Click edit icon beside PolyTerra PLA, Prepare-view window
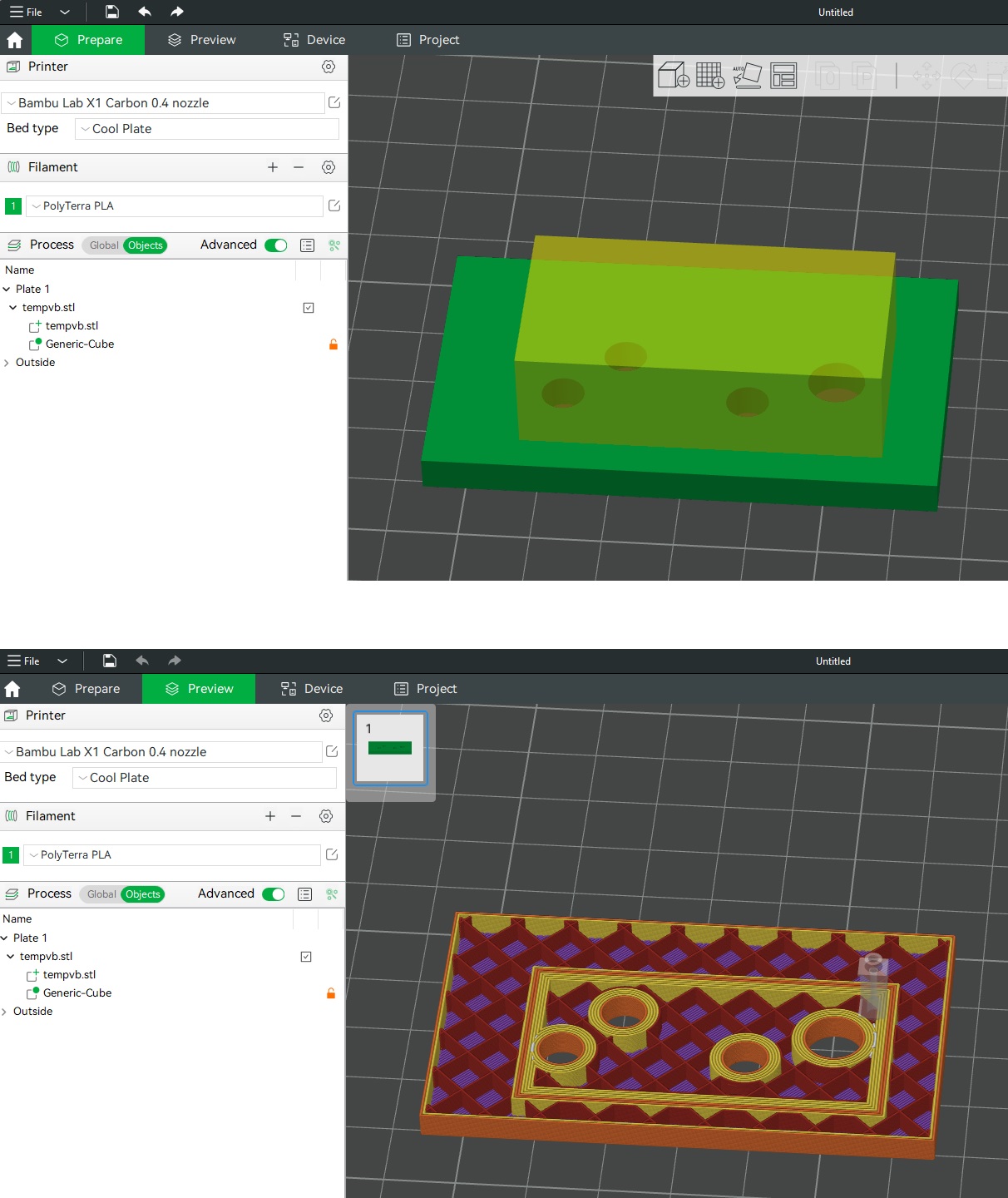1008x1198 pixels. pos(334,205)
